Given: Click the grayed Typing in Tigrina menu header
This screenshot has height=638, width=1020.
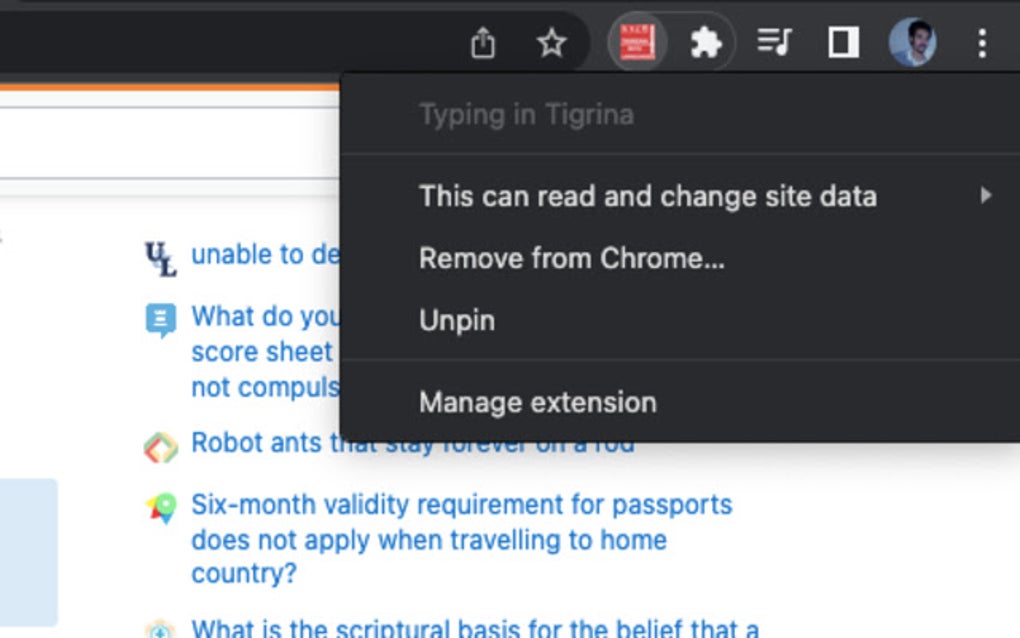Looking at the screenshot, I should pyautogui.click(x=525, y=114).
